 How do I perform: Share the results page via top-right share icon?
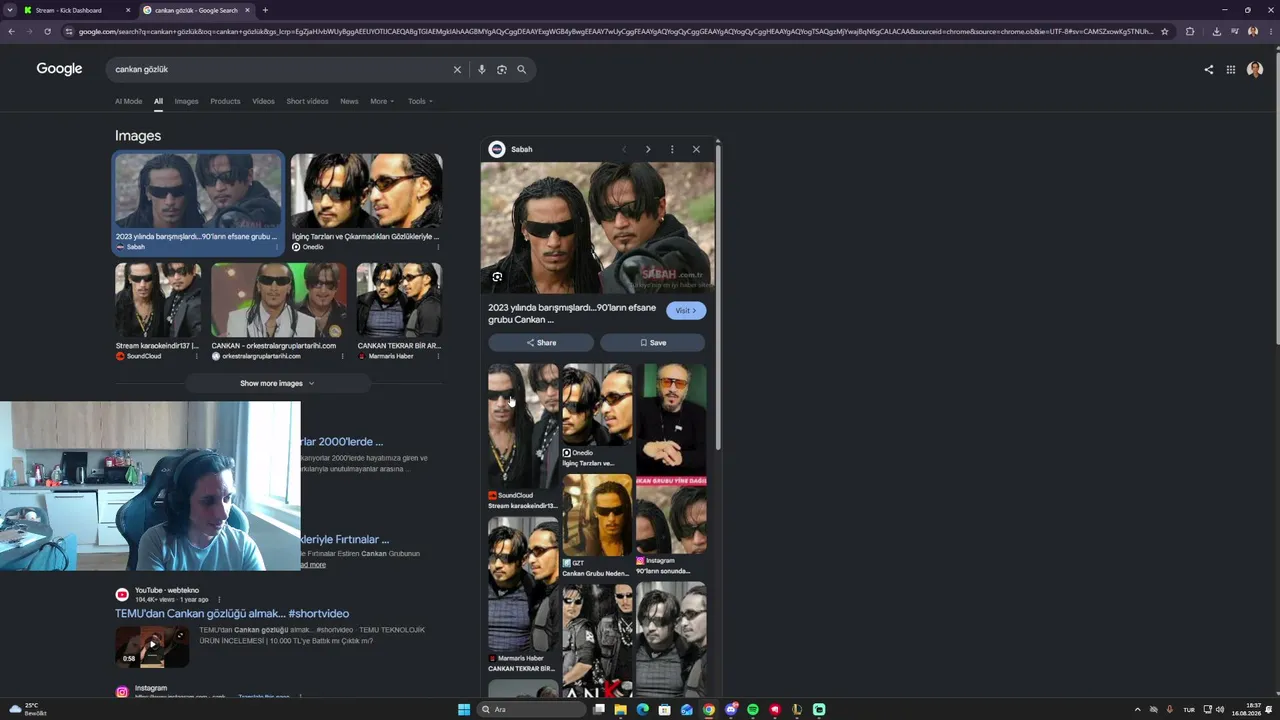(x=1208, y=70)
